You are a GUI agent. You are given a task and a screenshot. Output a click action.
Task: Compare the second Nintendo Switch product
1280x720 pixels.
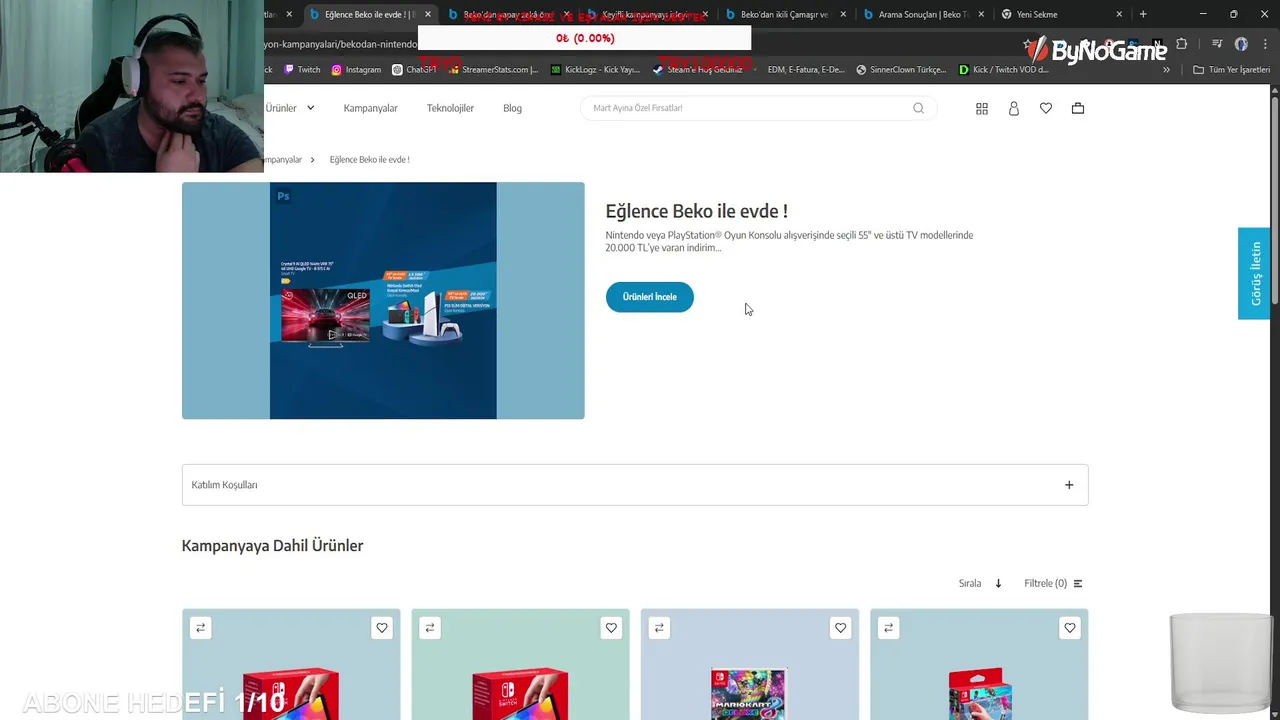430,628
